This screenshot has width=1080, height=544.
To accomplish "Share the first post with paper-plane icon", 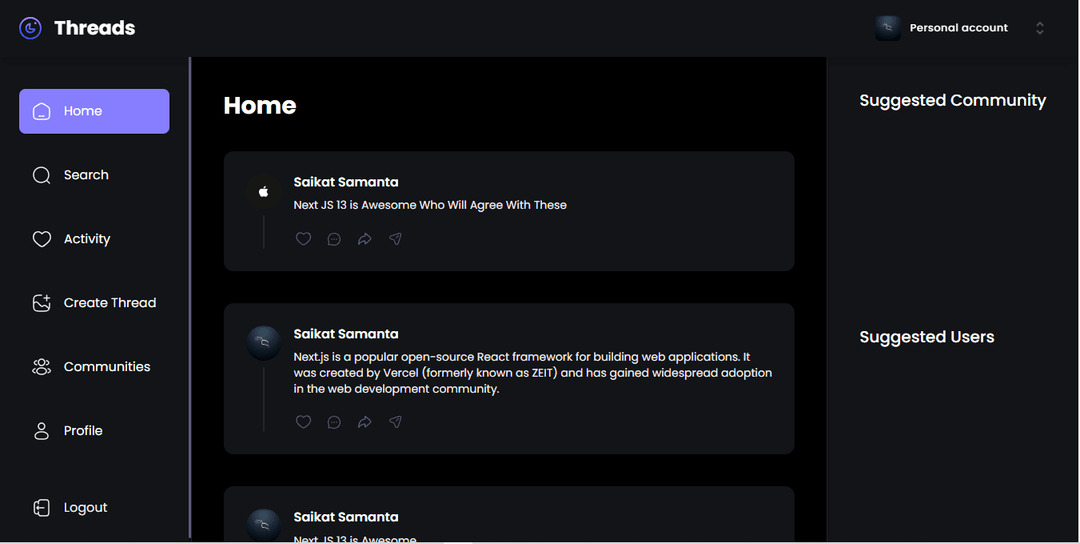I will click(x=396, y=239).
